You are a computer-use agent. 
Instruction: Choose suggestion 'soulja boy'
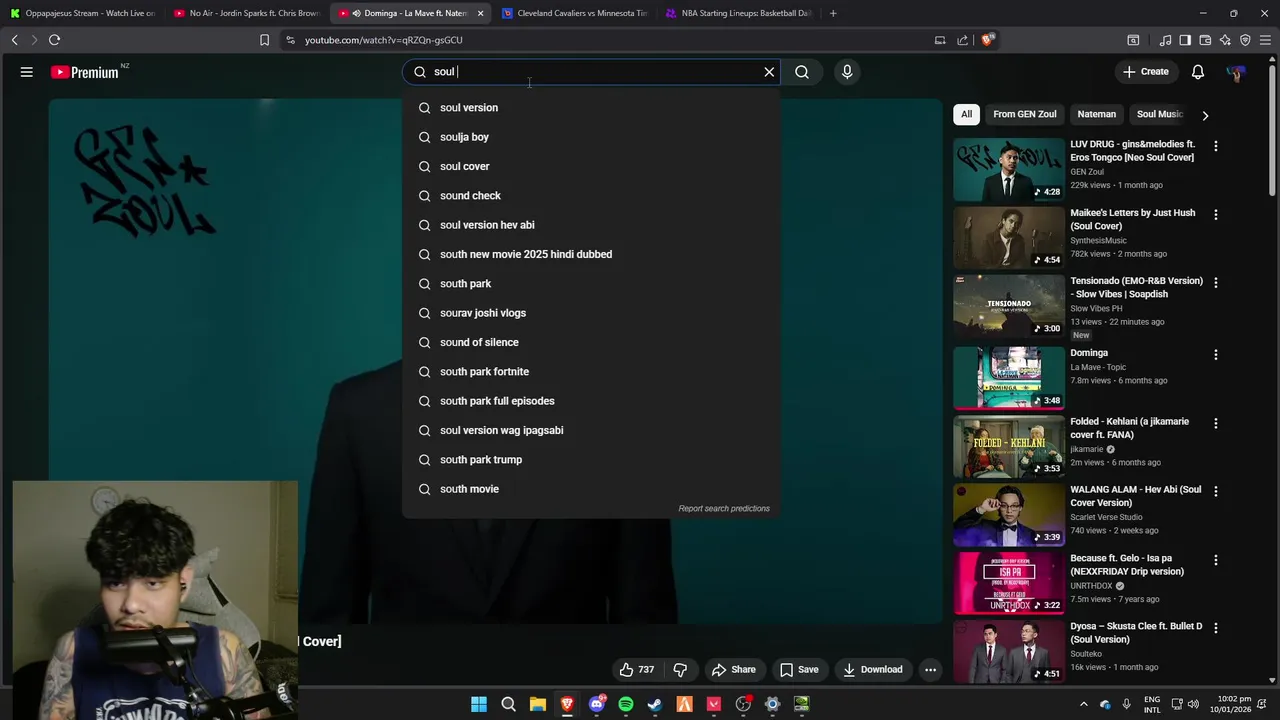click(x=590, y=137)
